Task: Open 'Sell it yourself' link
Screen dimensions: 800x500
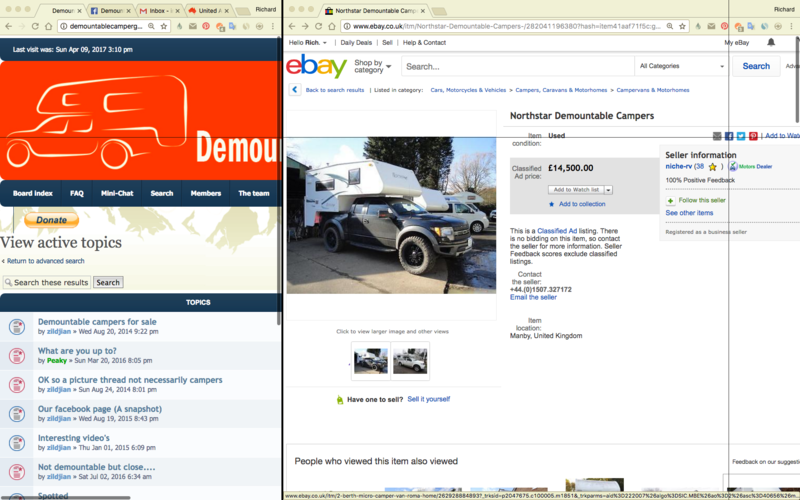Action: (x=429, y=399)
